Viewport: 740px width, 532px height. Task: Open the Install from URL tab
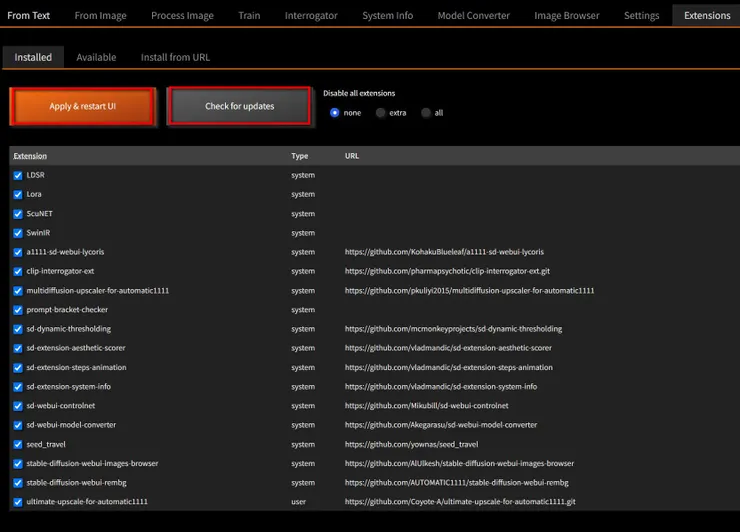pyautogui.click(x=175, y=58)
